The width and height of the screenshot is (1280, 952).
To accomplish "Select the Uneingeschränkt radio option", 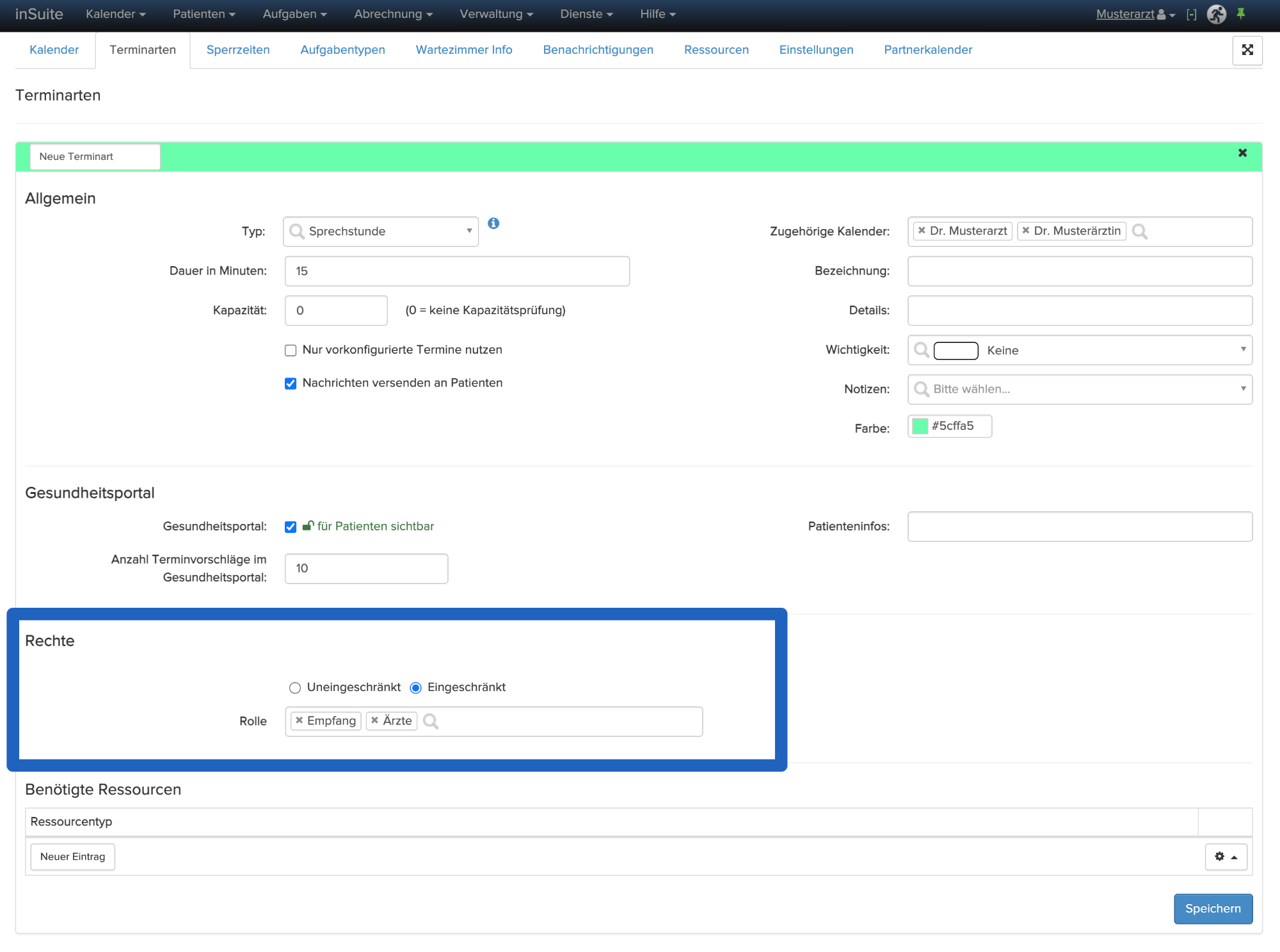I will click(294, 688).
